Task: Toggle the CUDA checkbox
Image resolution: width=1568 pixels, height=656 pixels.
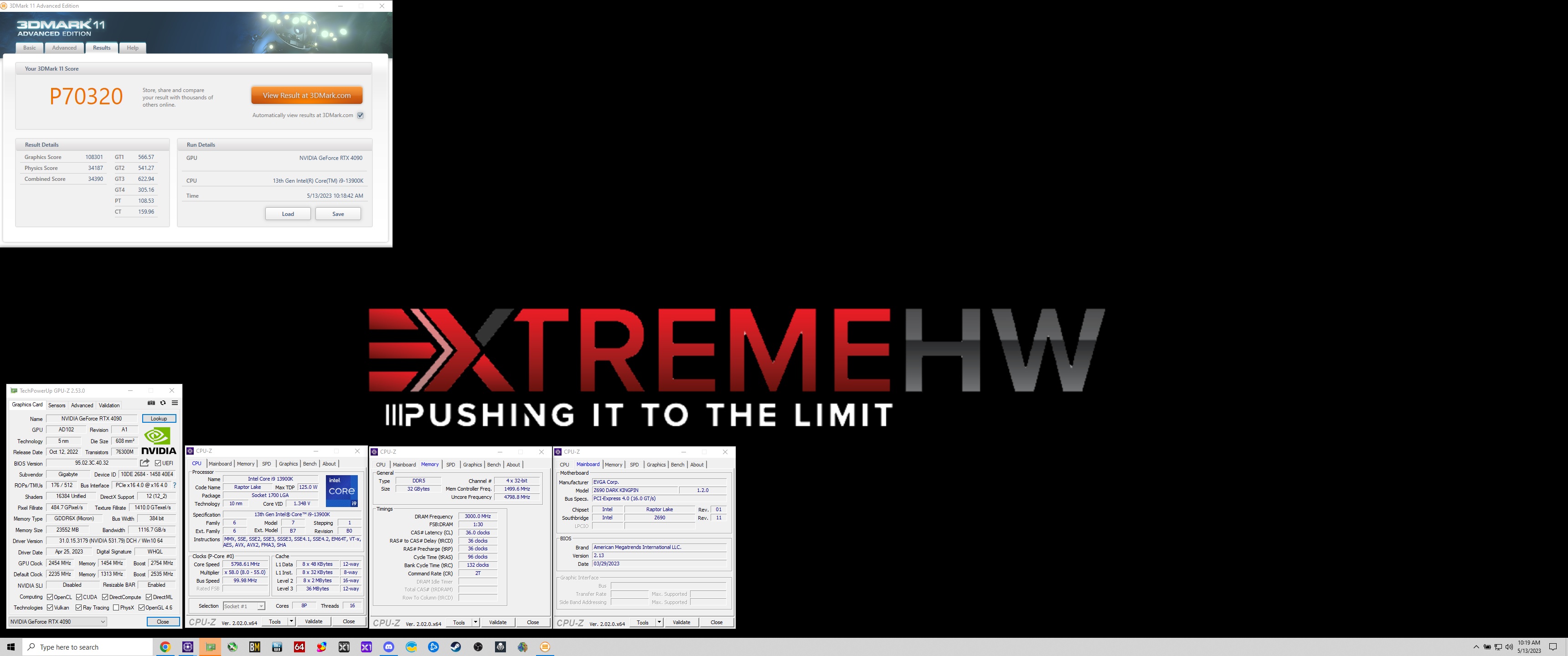Action: point(79,597)
